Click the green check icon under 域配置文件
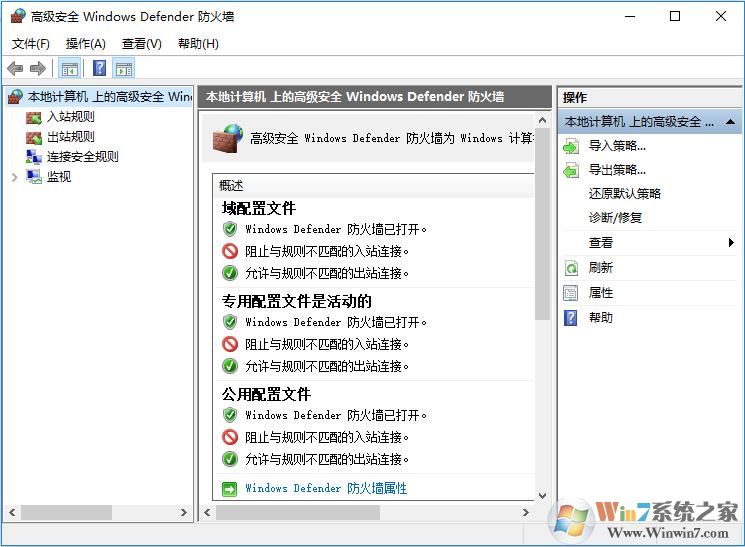 tap(230, 273)
